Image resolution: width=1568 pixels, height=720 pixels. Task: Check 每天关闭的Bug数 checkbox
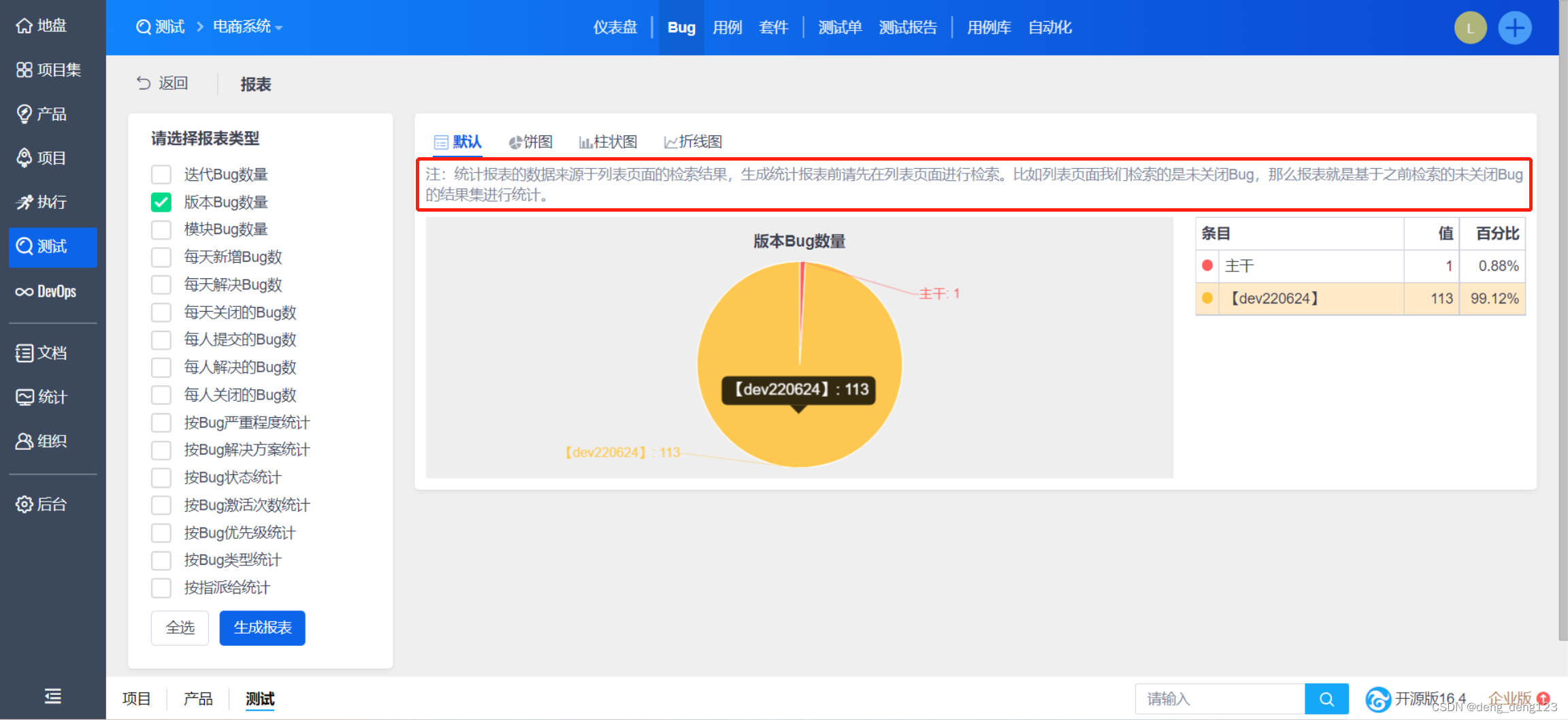pyautogui.click(x=161, y=312)
